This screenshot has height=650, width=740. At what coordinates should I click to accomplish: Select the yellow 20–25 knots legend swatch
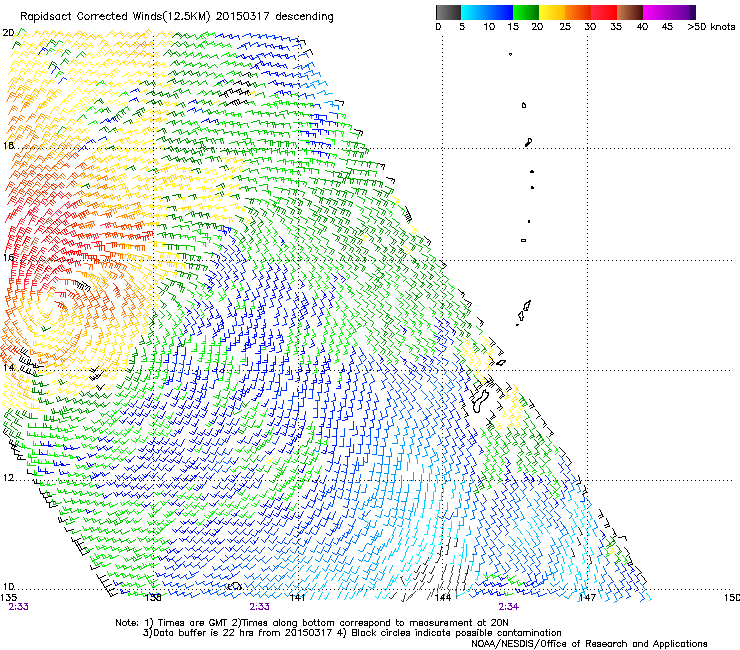tap(552, 12)
